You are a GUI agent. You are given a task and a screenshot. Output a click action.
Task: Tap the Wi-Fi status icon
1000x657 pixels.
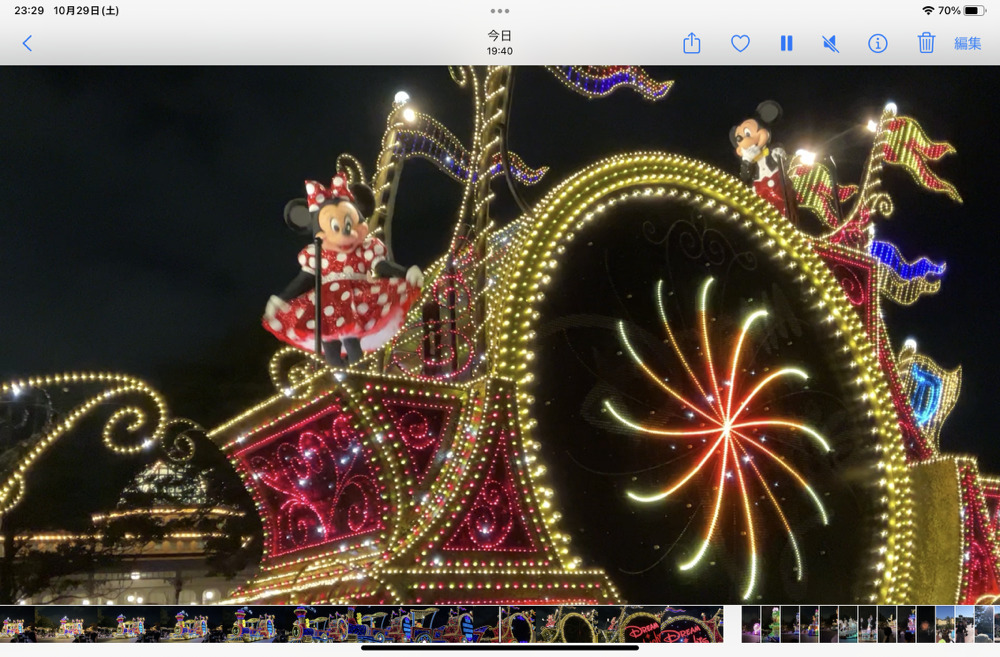(x=928, y=10)
